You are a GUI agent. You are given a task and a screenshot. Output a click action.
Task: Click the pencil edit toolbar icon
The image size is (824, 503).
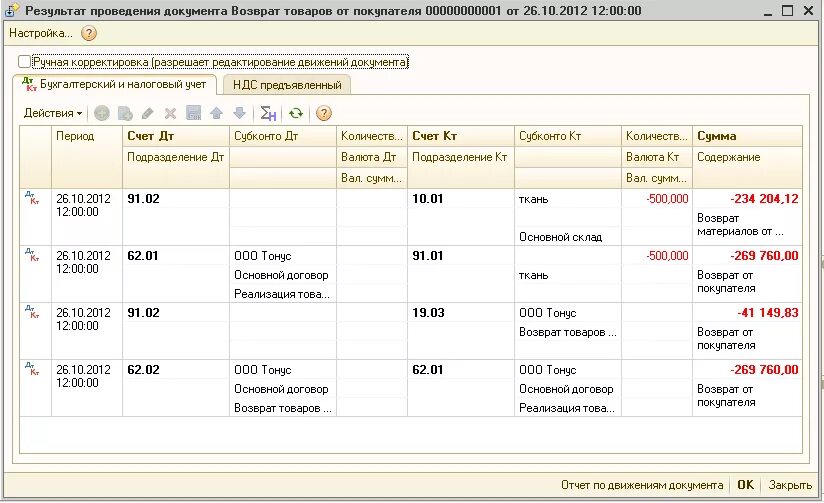click(x=148, y=113)
